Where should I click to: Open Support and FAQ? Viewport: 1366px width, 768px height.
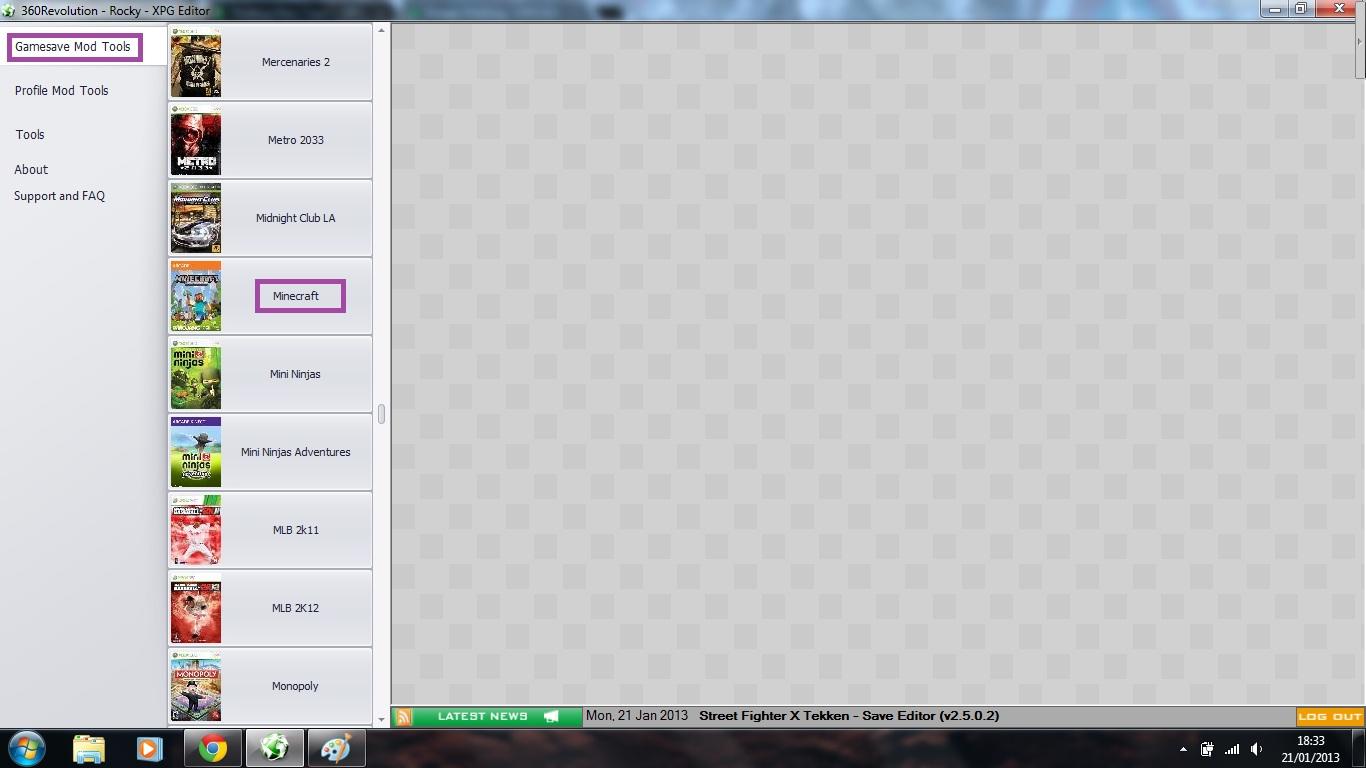pos(59,196)
